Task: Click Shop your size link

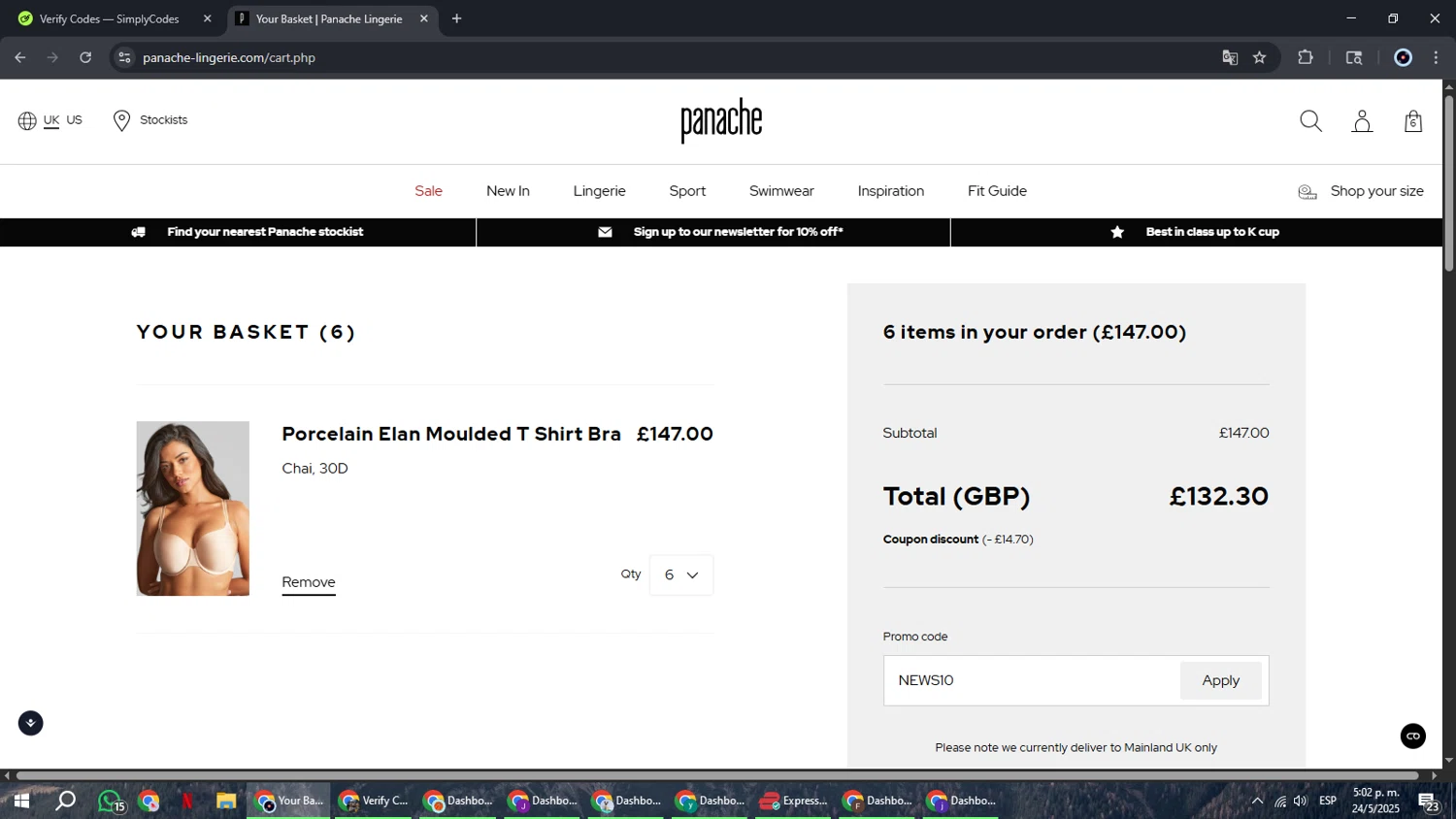Action: (1376, 191)
